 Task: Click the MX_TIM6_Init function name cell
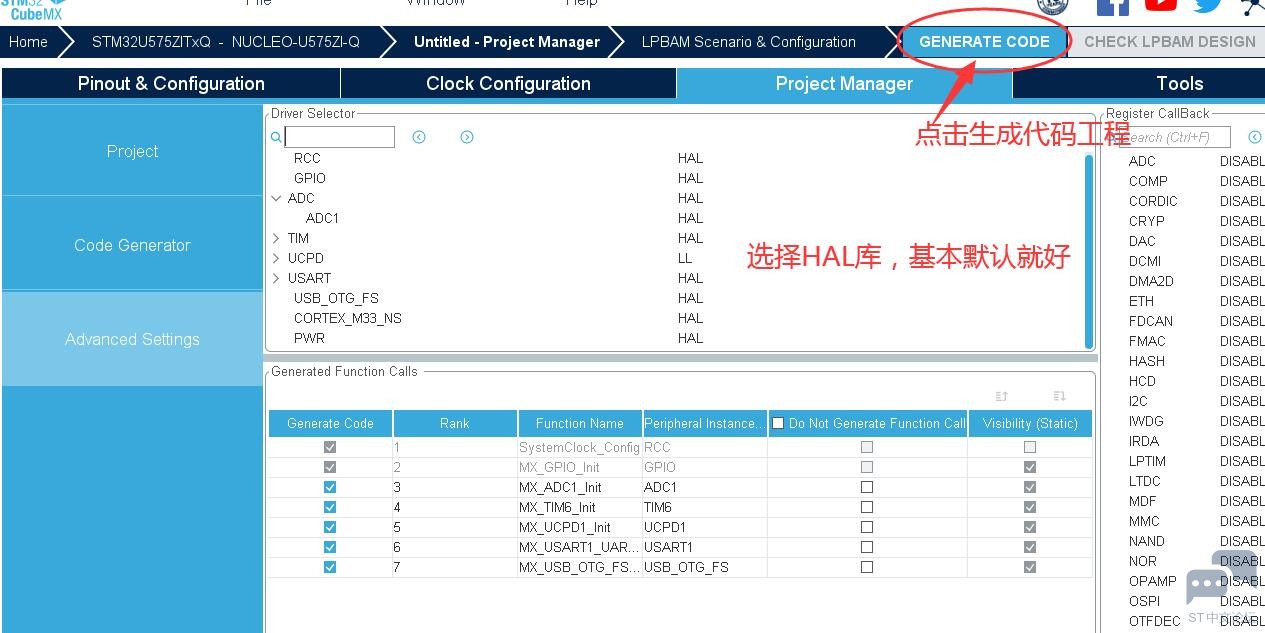point(579,507)
